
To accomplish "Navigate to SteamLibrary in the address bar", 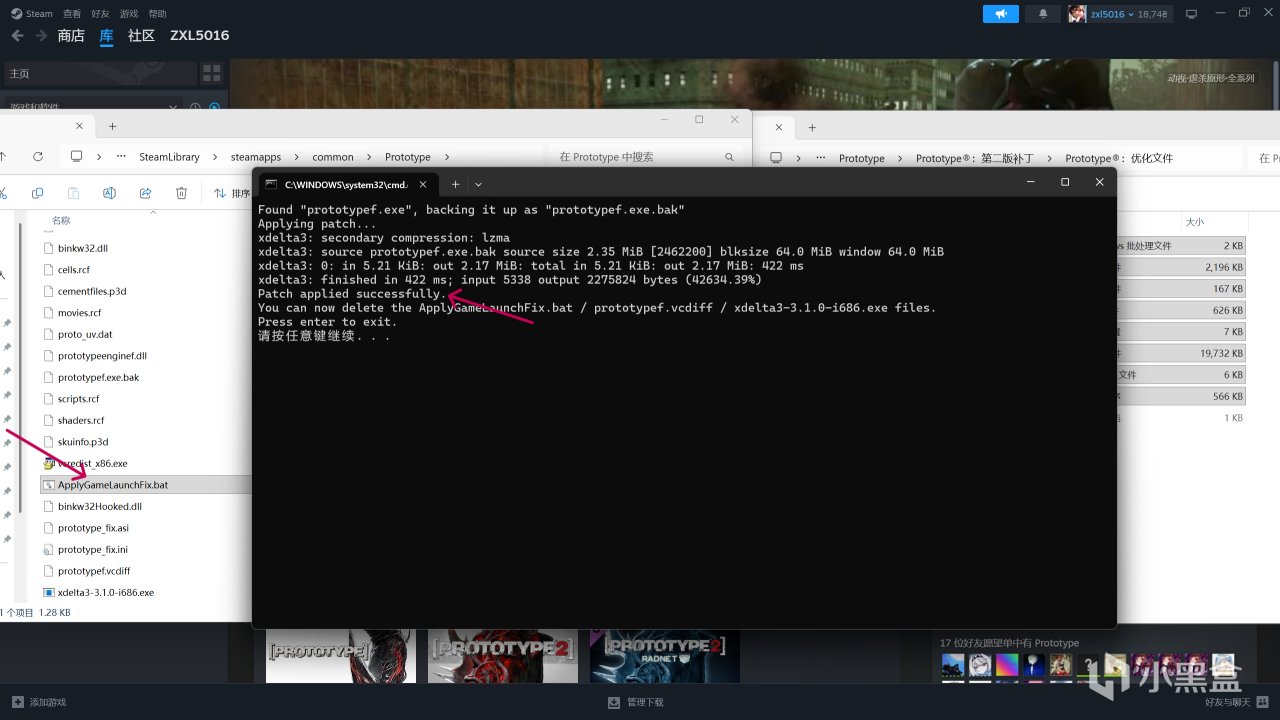I will [x=169, y=157].
